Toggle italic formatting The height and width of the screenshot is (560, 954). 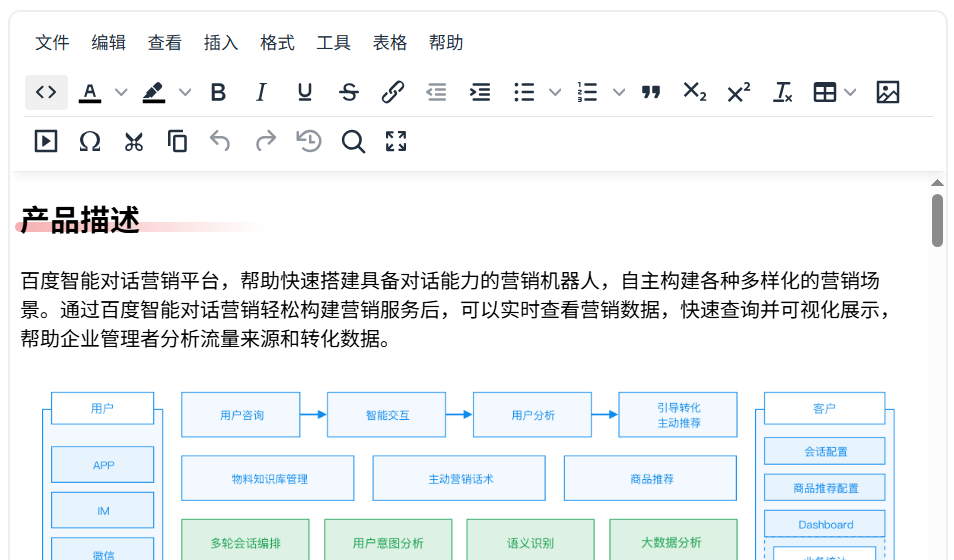[262, 93]
